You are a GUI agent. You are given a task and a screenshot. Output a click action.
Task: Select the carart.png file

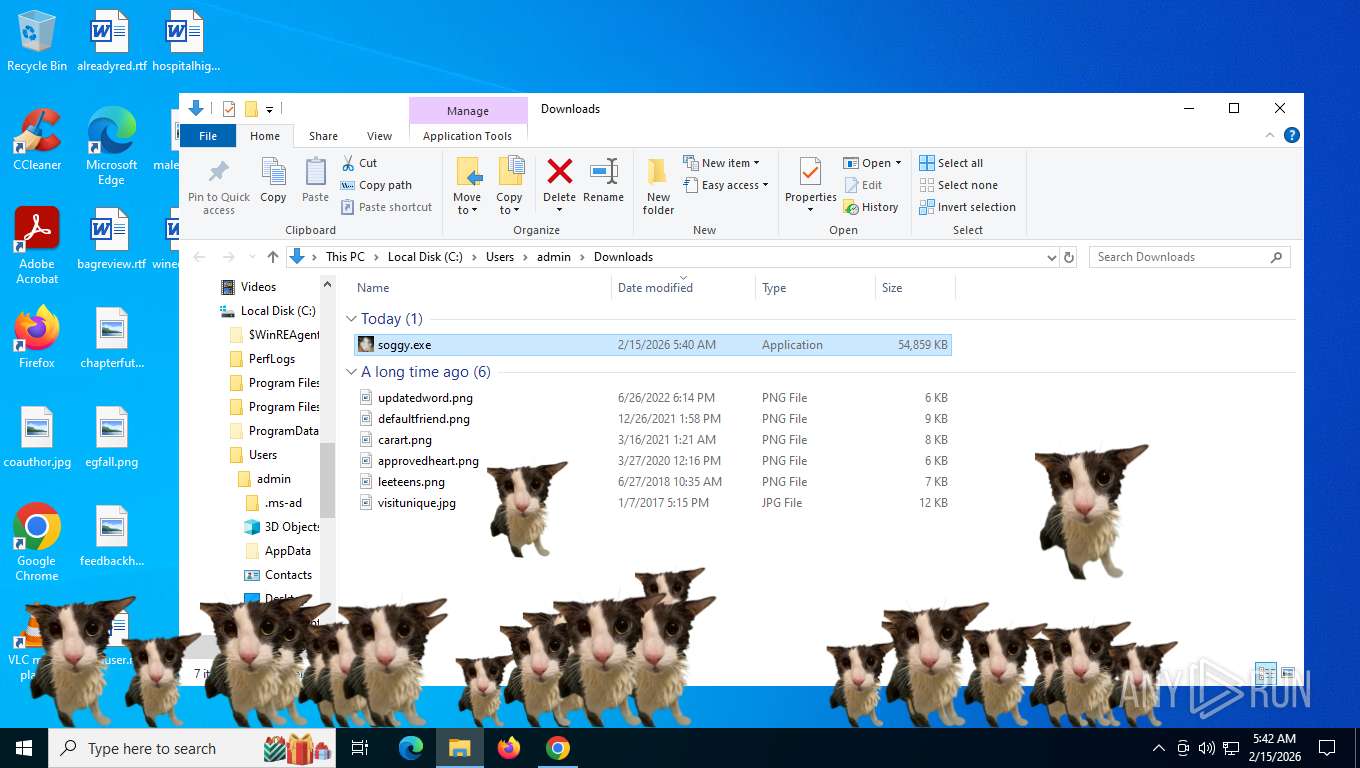[x=653, y=440]
